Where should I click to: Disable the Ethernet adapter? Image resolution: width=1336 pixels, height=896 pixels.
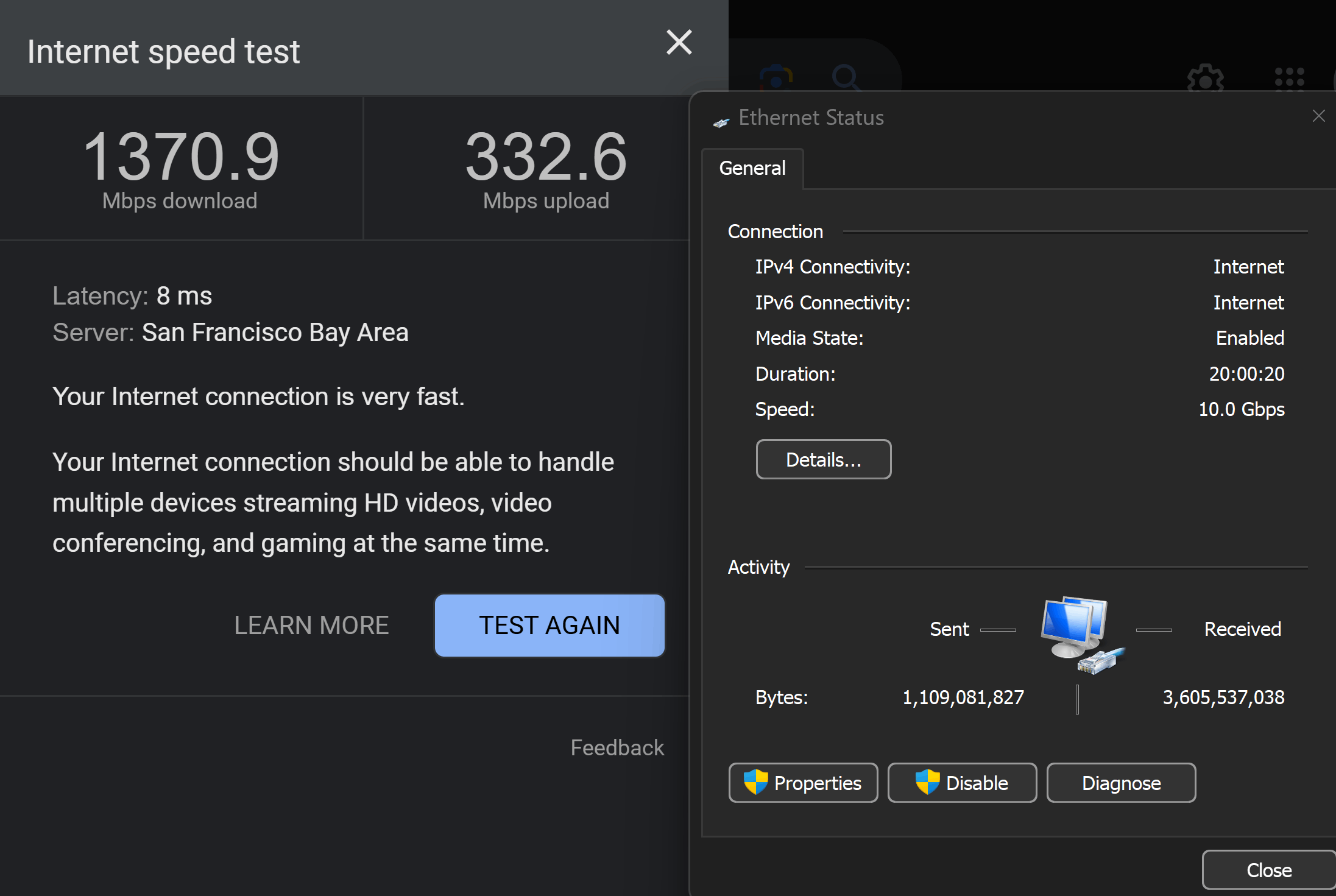coord(962,783)
